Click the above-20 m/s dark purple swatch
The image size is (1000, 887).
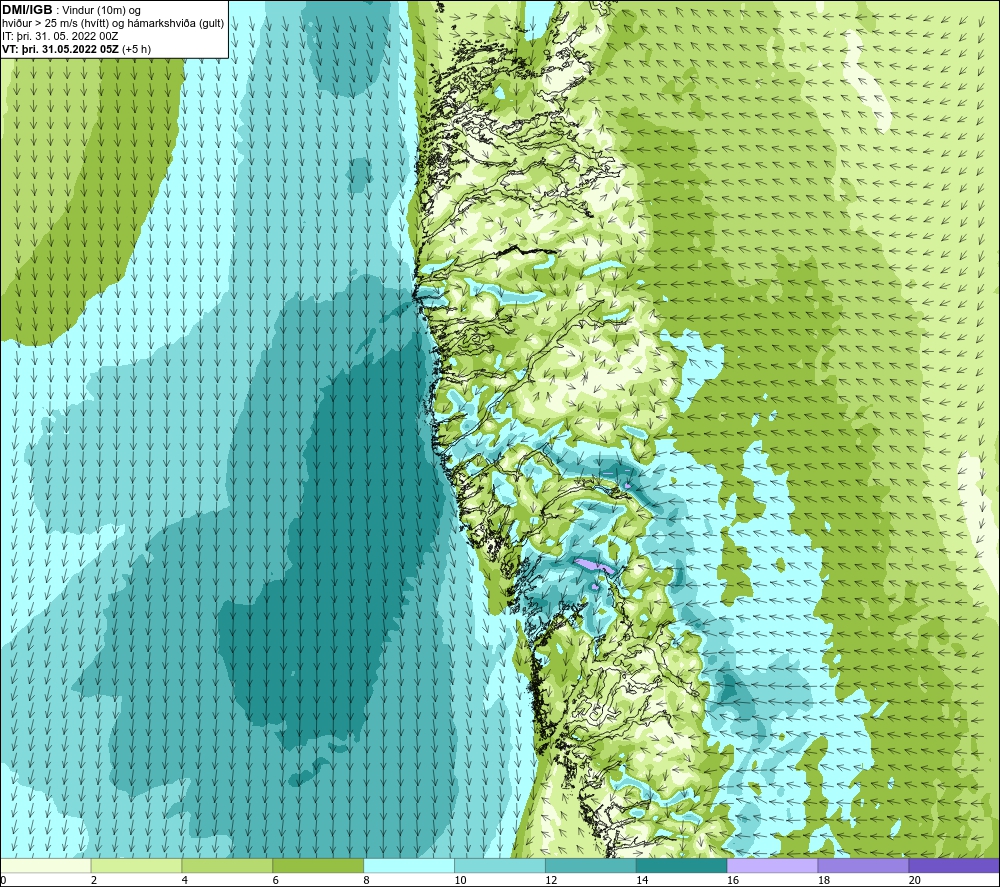coord(953,865)
